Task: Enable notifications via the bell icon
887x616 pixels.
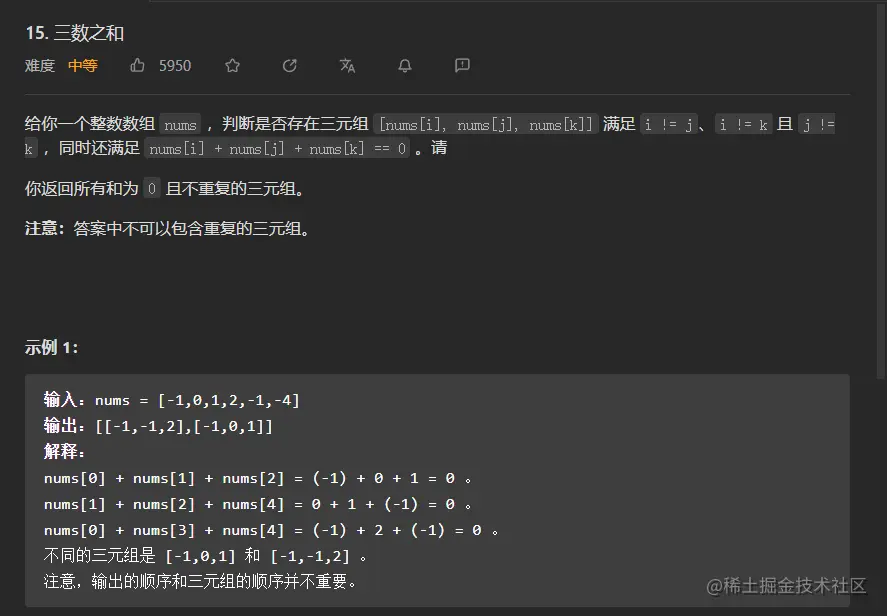Action: tap(404, 65)
